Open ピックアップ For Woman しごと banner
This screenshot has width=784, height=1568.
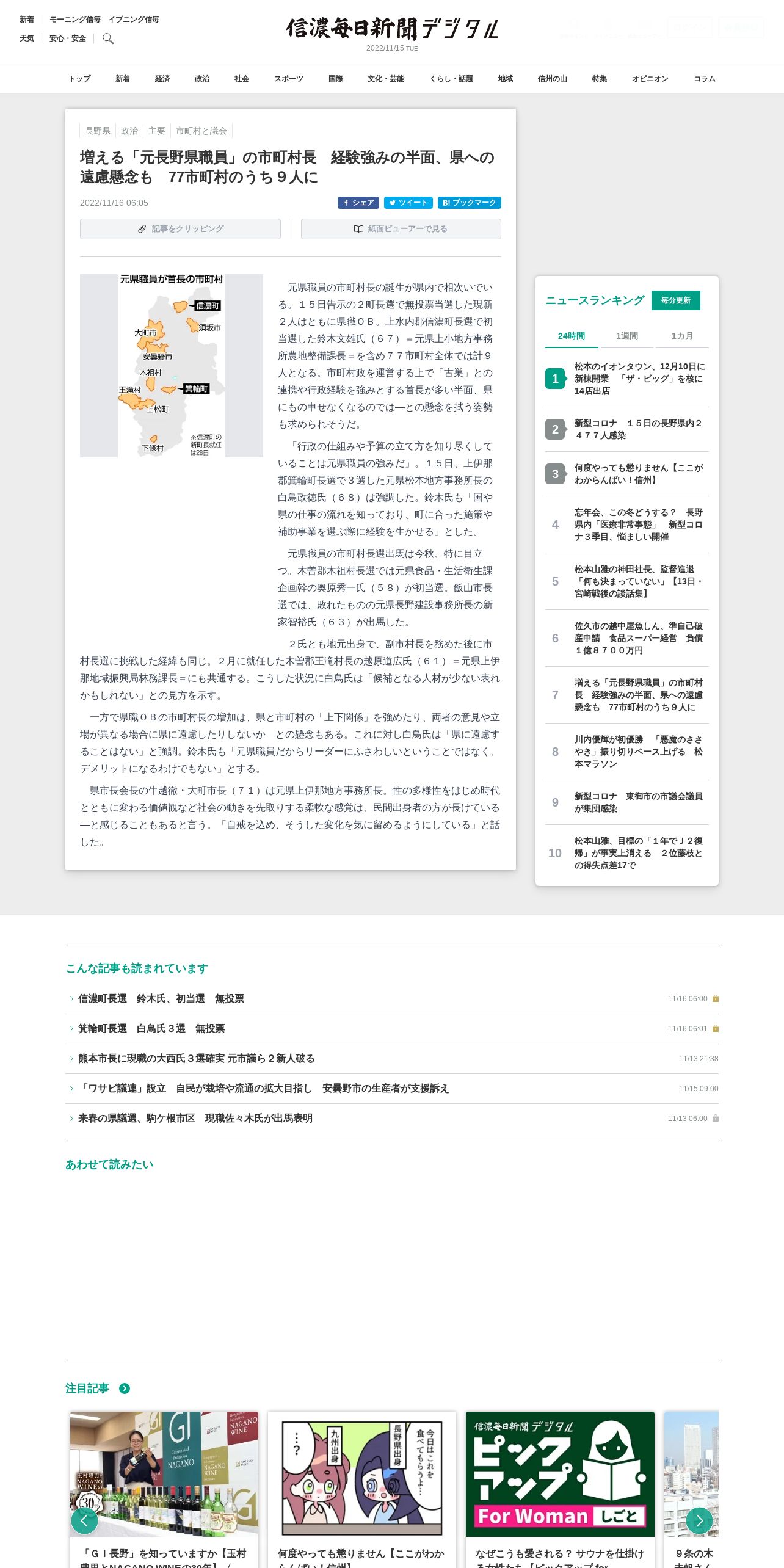point(560,1474)
